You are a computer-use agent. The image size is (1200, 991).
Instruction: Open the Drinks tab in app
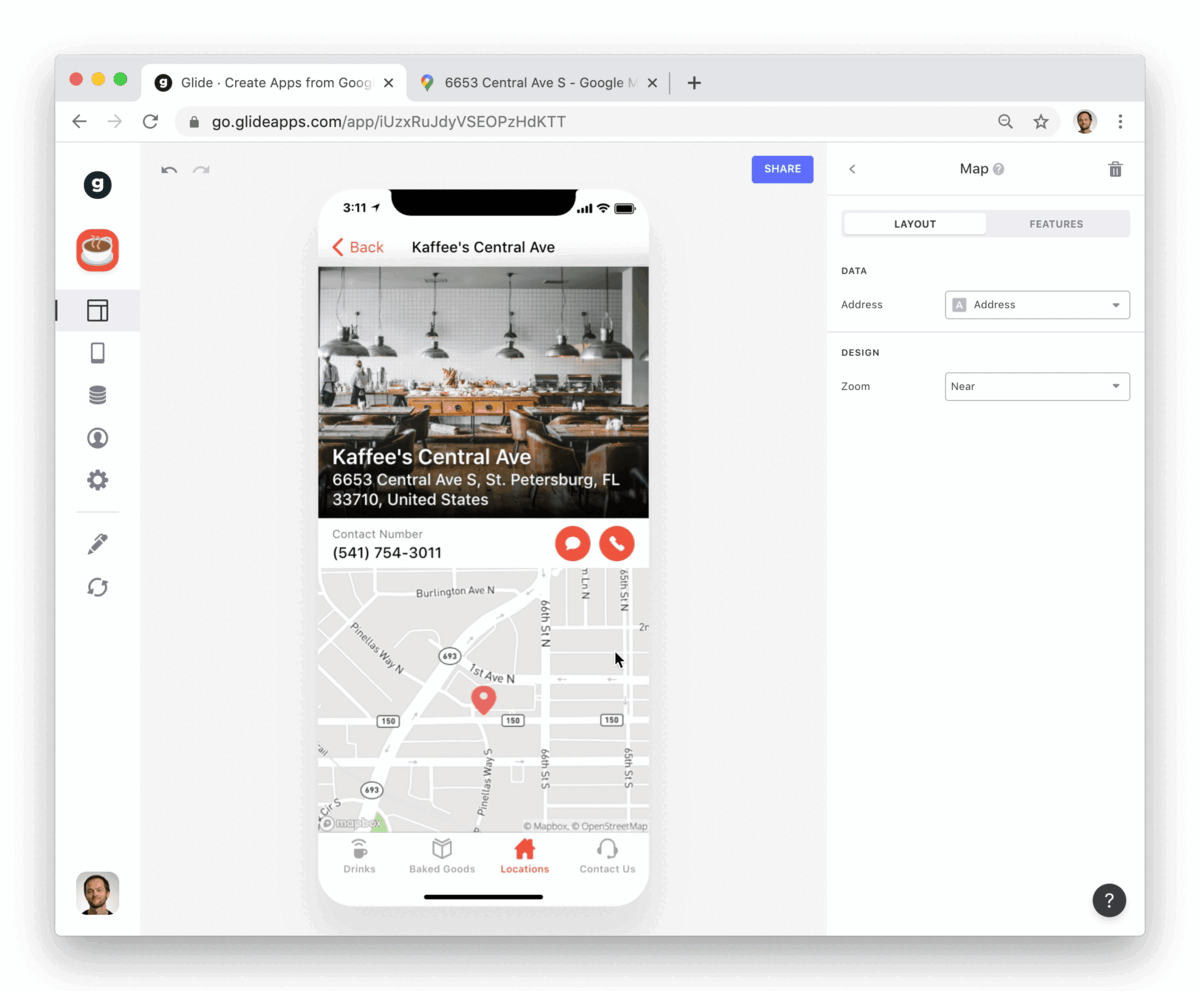click(x=359, y=857)
